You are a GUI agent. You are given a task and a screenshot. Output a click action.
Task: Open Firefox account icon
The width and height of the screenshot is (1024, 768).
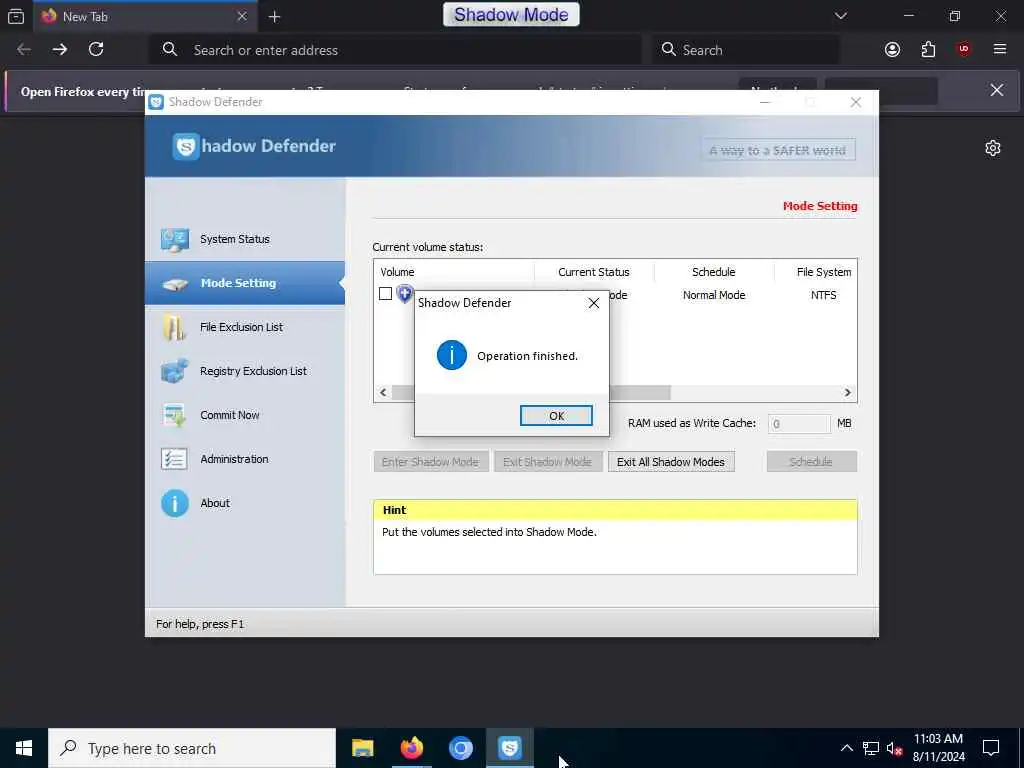point(892,50)
